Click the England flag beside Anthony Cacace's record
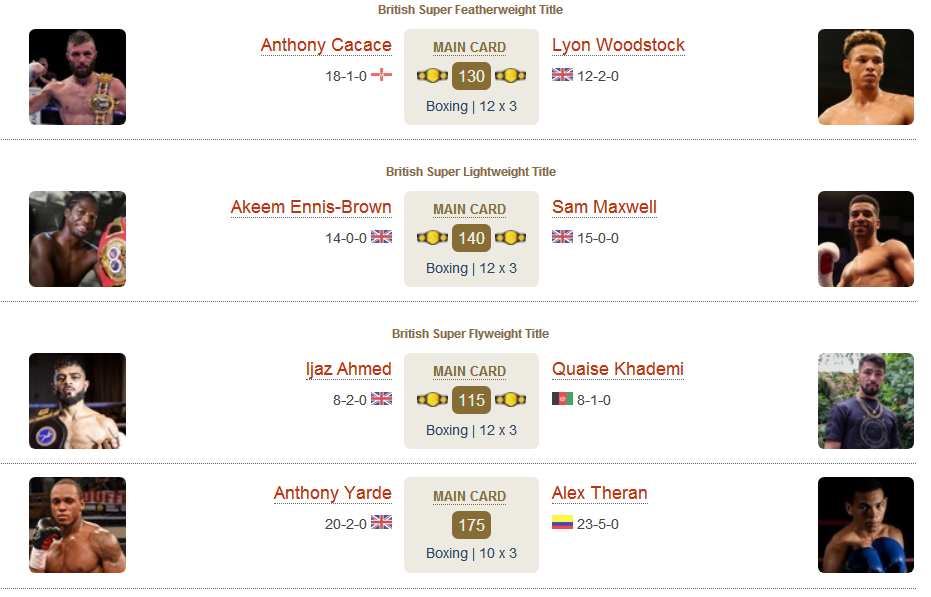The height and width of the screenshot is (597, 931). 381,75
